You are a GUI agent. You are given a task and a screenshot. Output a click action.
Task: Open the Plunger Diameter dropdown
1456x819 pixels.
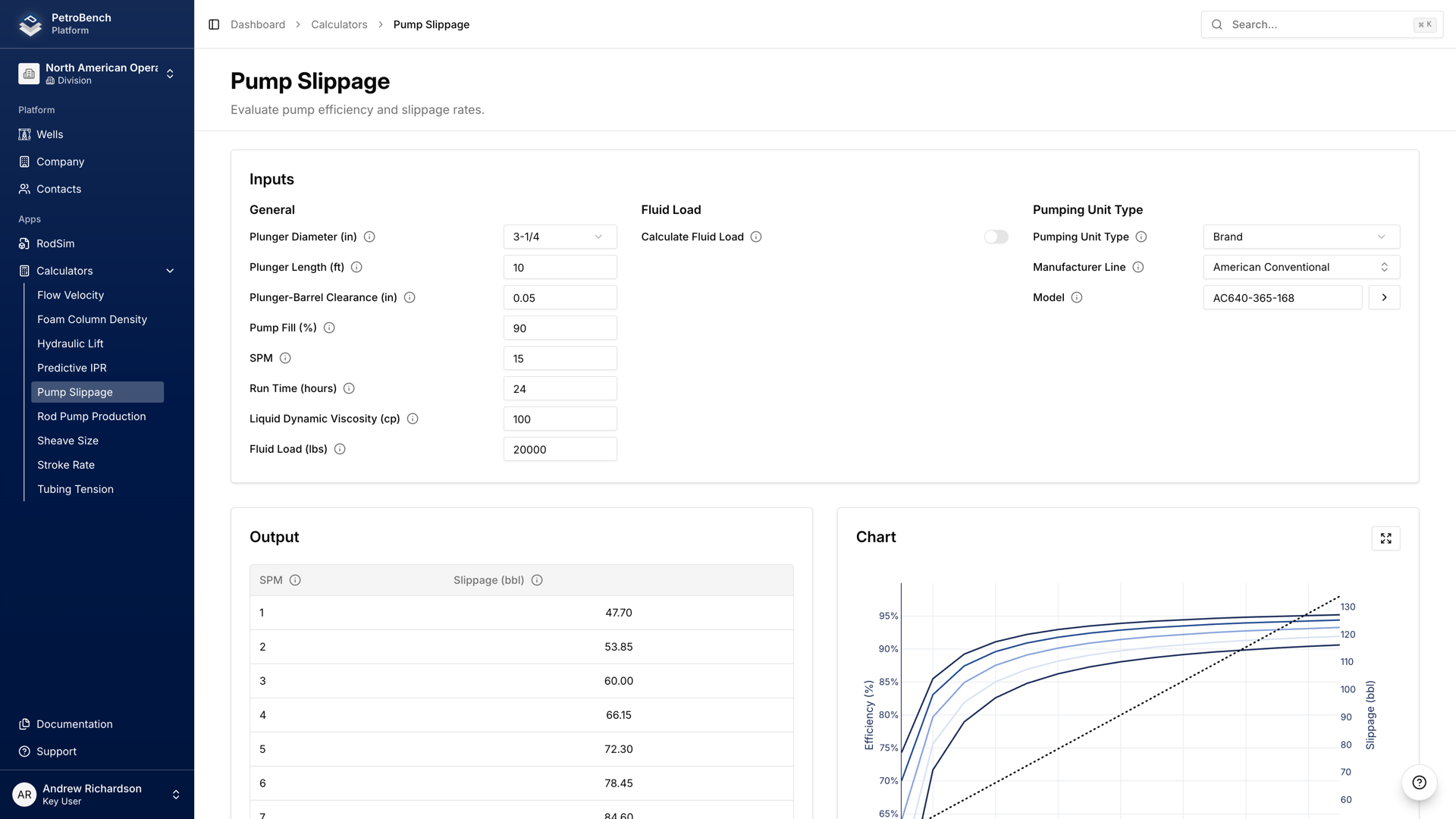tap(560, 237)
